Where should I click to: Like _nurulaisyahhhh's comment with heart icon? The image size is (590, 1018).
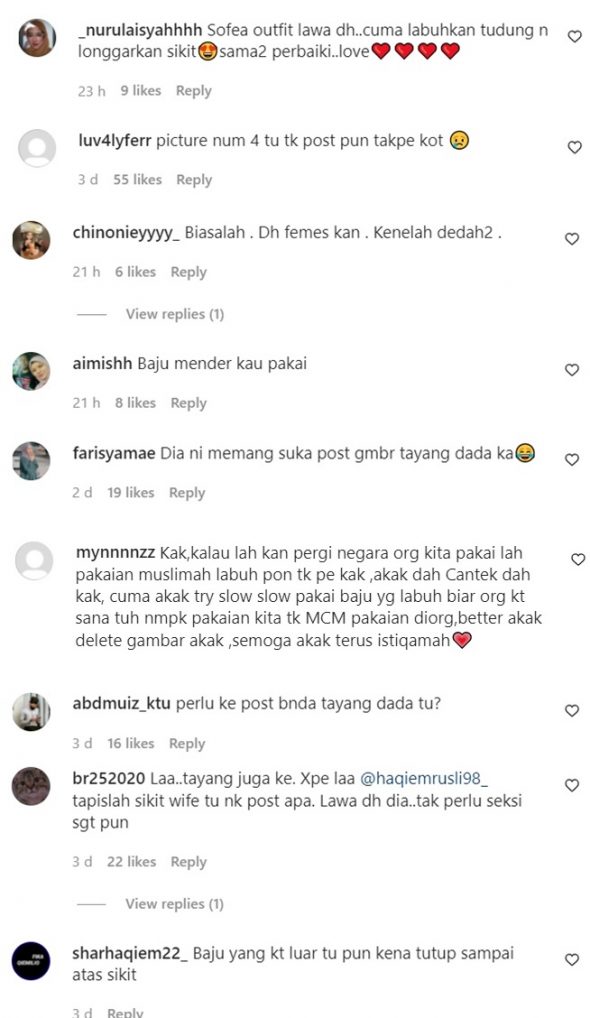574,37
